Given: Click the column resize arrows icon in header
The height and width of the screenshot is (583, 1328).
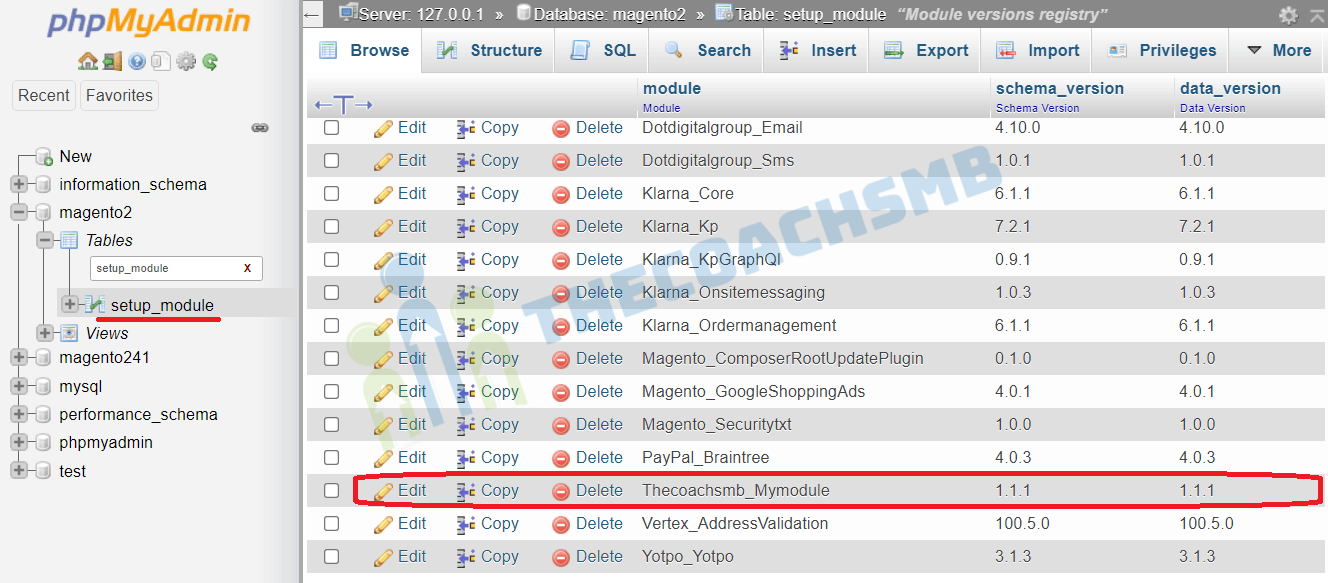Looking at the screenshot, I should [343, 104].
